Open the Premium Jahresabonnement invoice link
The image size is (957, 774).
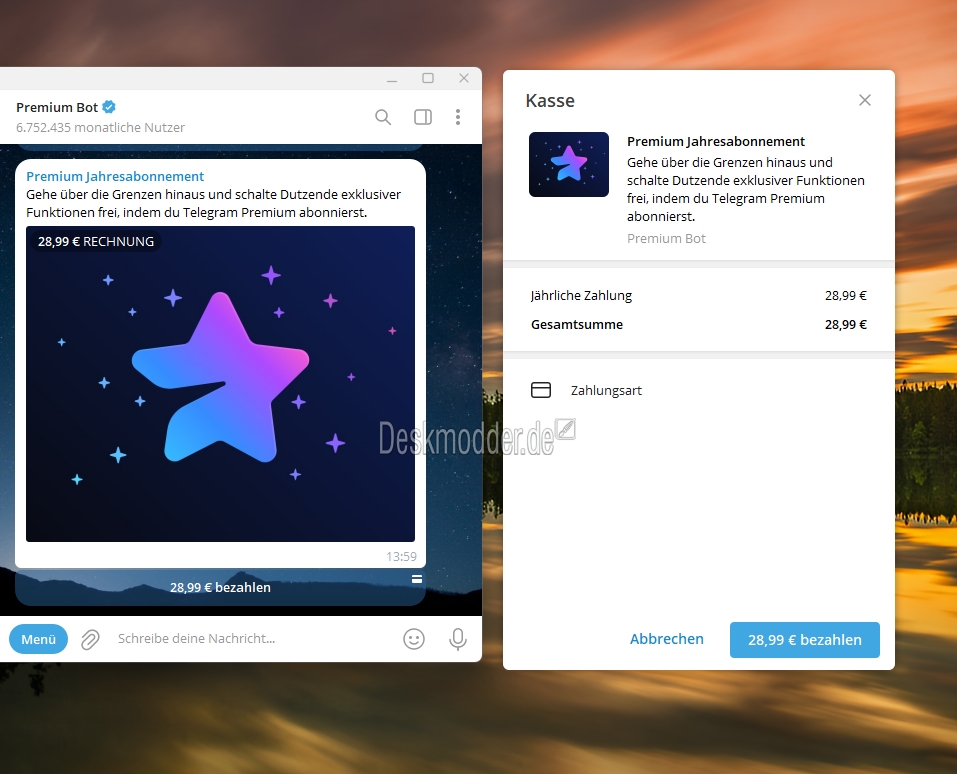point(115,176)
